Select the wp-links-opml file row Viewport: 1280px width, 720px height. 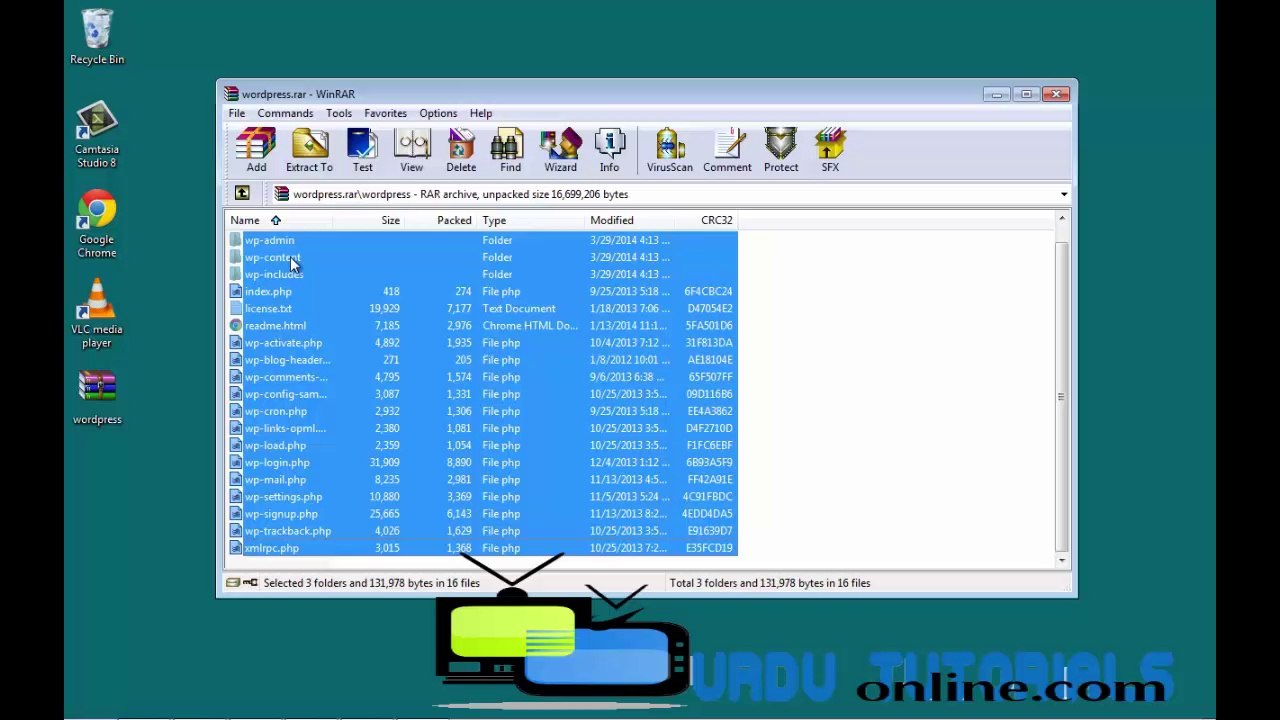tap(482, 428)
